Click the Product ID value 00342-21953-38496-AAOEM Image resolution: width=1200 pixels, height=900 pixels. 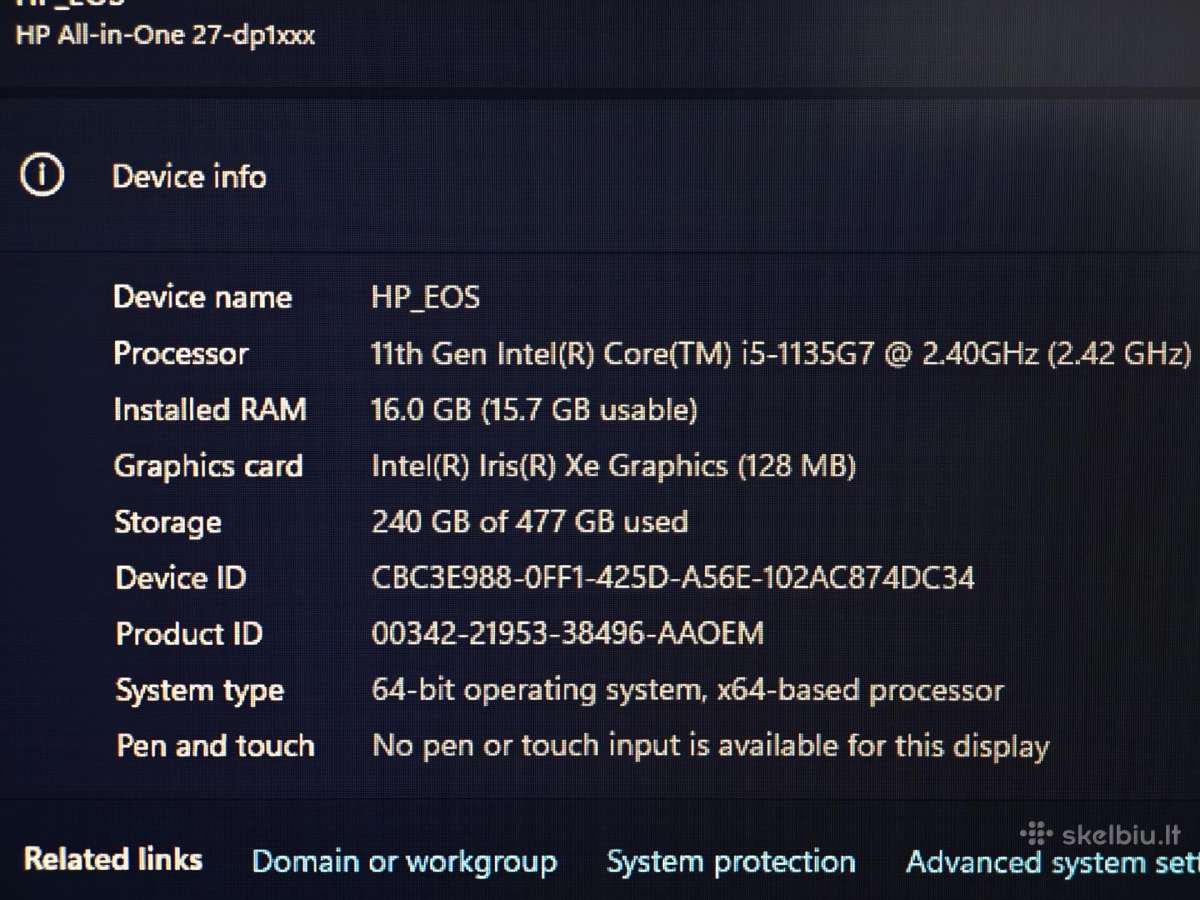coord(568,634)
